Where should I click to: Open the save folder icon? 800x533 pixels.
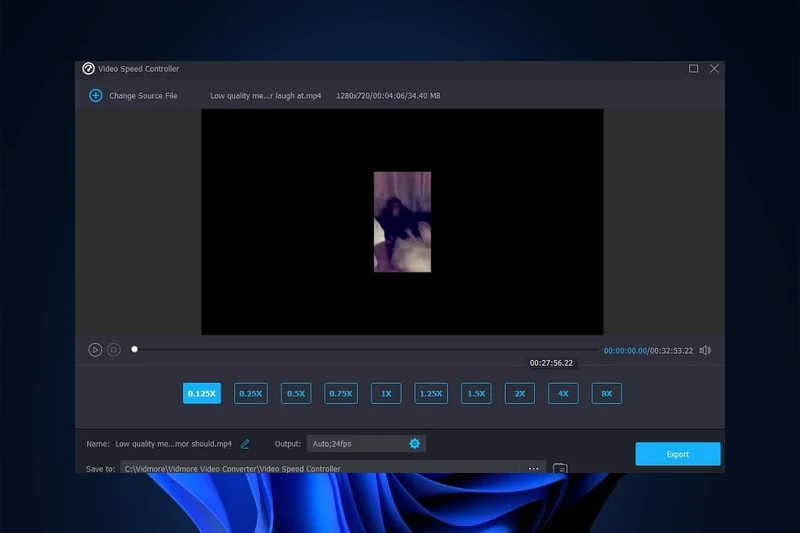pyautogui.click(x=561, y=468)
